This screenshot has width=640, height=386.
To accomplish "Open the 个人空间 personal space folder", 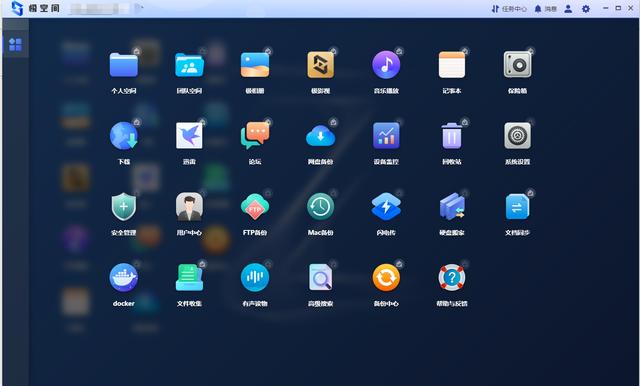I will [x=124, y=65].
